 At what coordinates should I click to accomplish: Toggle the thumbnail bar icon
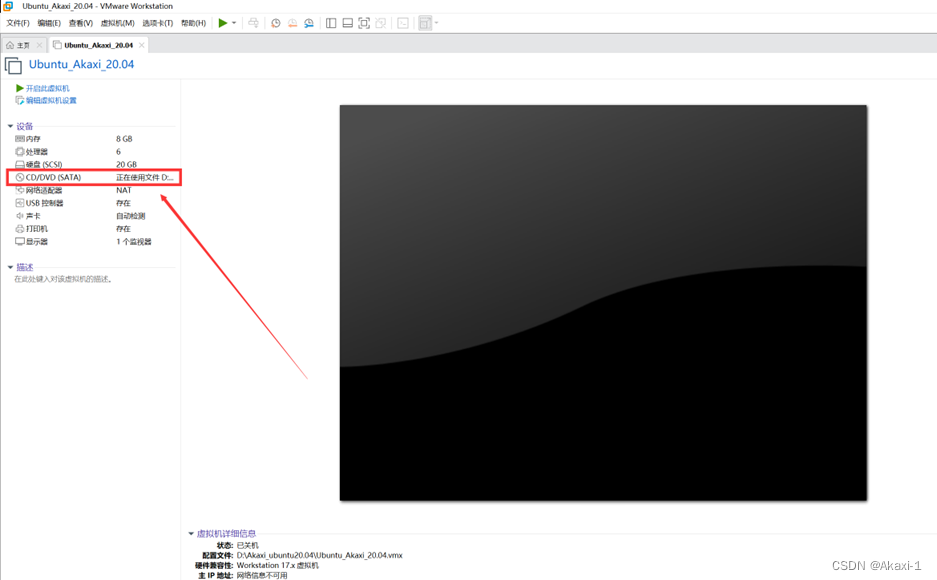pyautogui.click(x=347, y=23)
